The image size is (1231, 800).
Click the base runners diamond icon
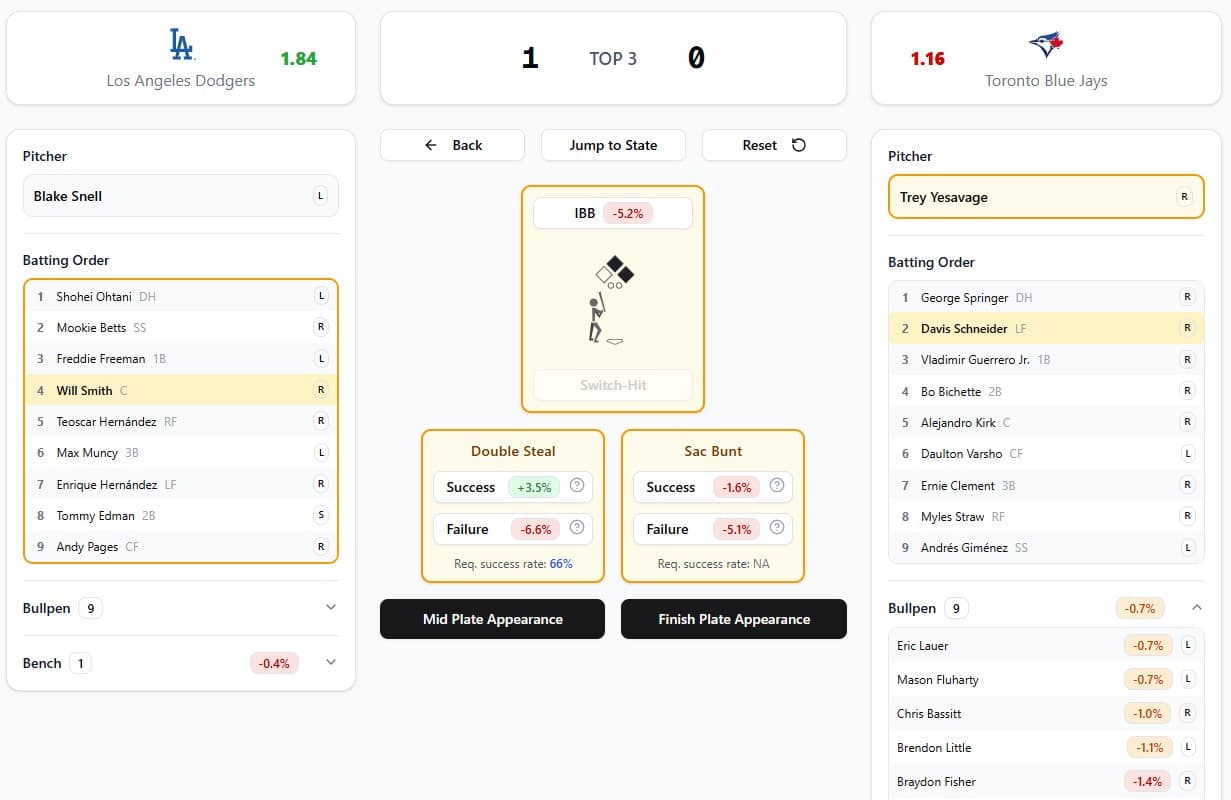(x=615, y=272)
